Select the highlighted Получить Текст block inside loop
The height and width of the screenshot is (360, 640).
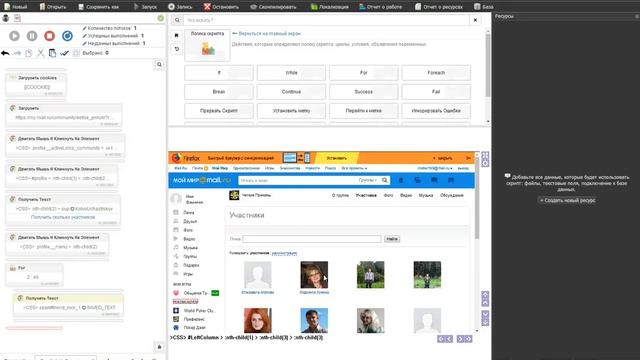68,305
